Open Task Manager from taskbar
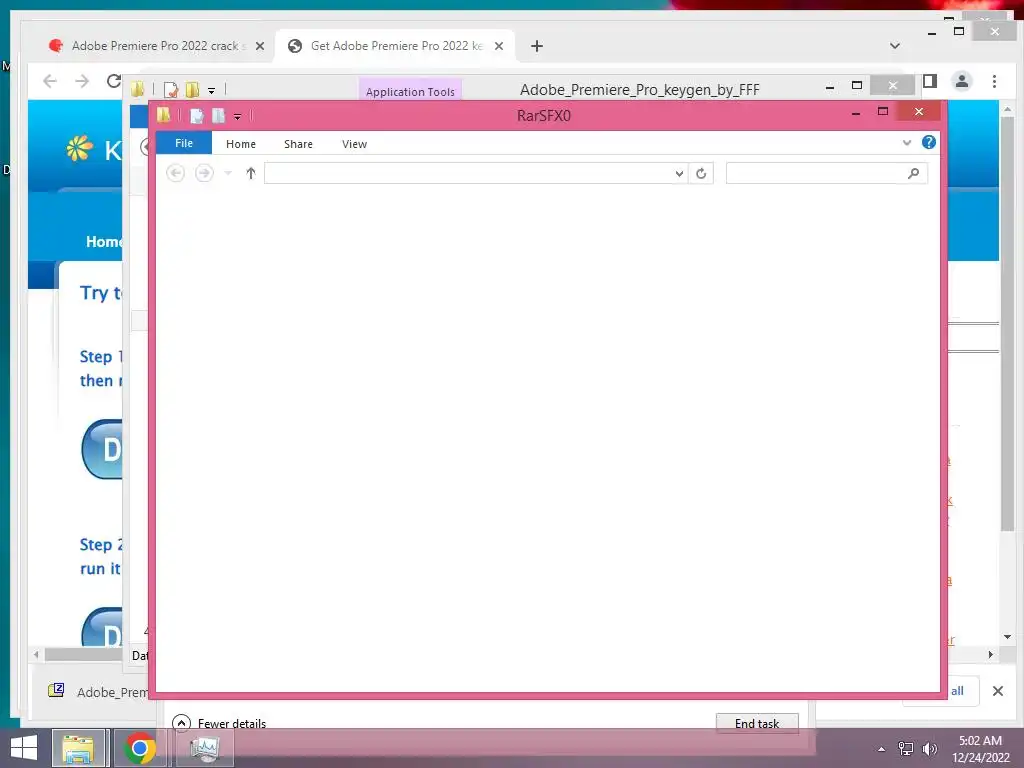Viewport: 1024px width, 768px height. 205,748
